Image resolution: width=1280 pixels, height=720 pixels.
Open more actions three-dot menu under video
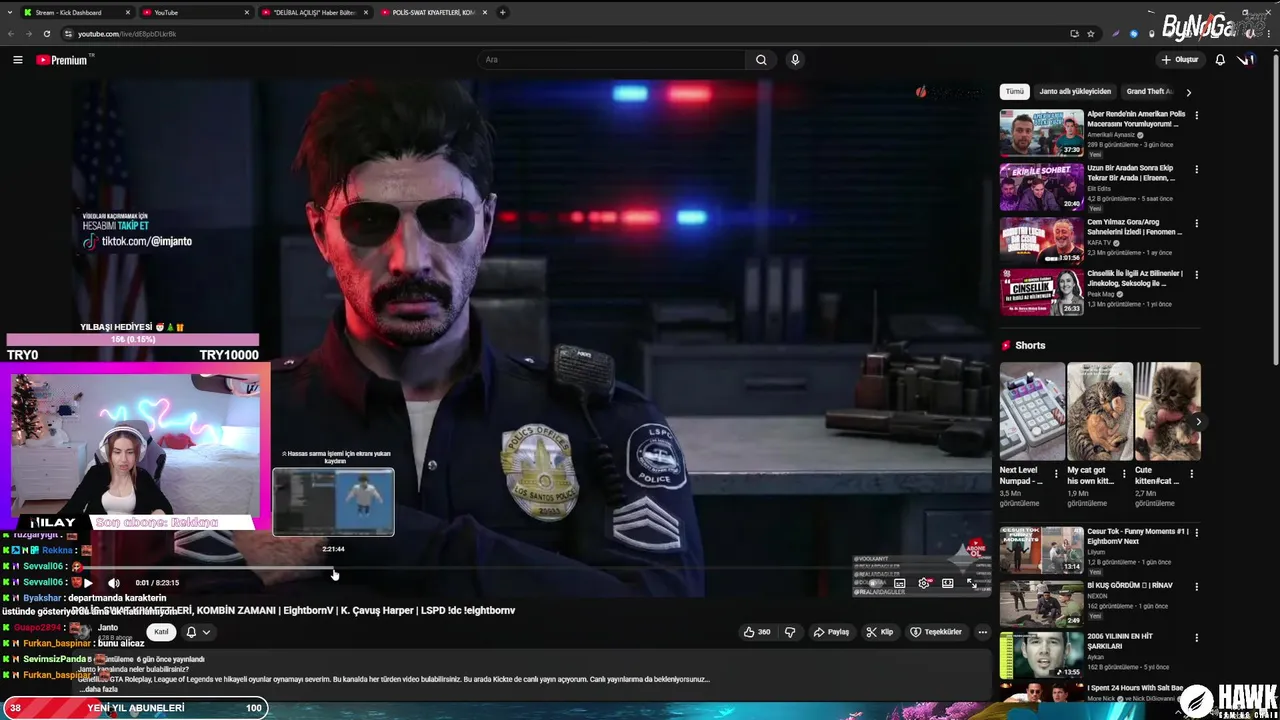982,632
